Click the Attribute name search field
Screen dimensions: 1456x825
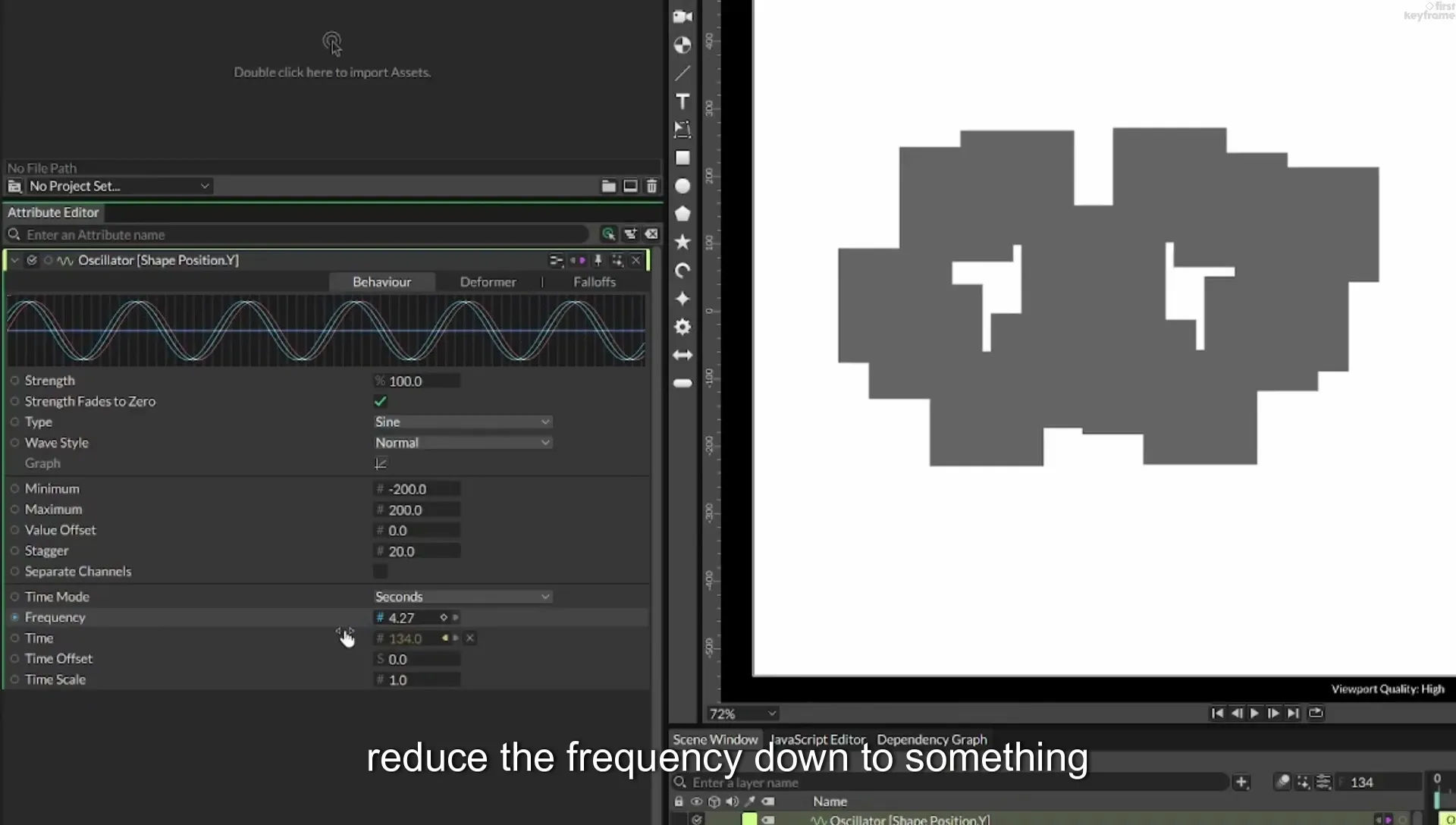point(297,235)
